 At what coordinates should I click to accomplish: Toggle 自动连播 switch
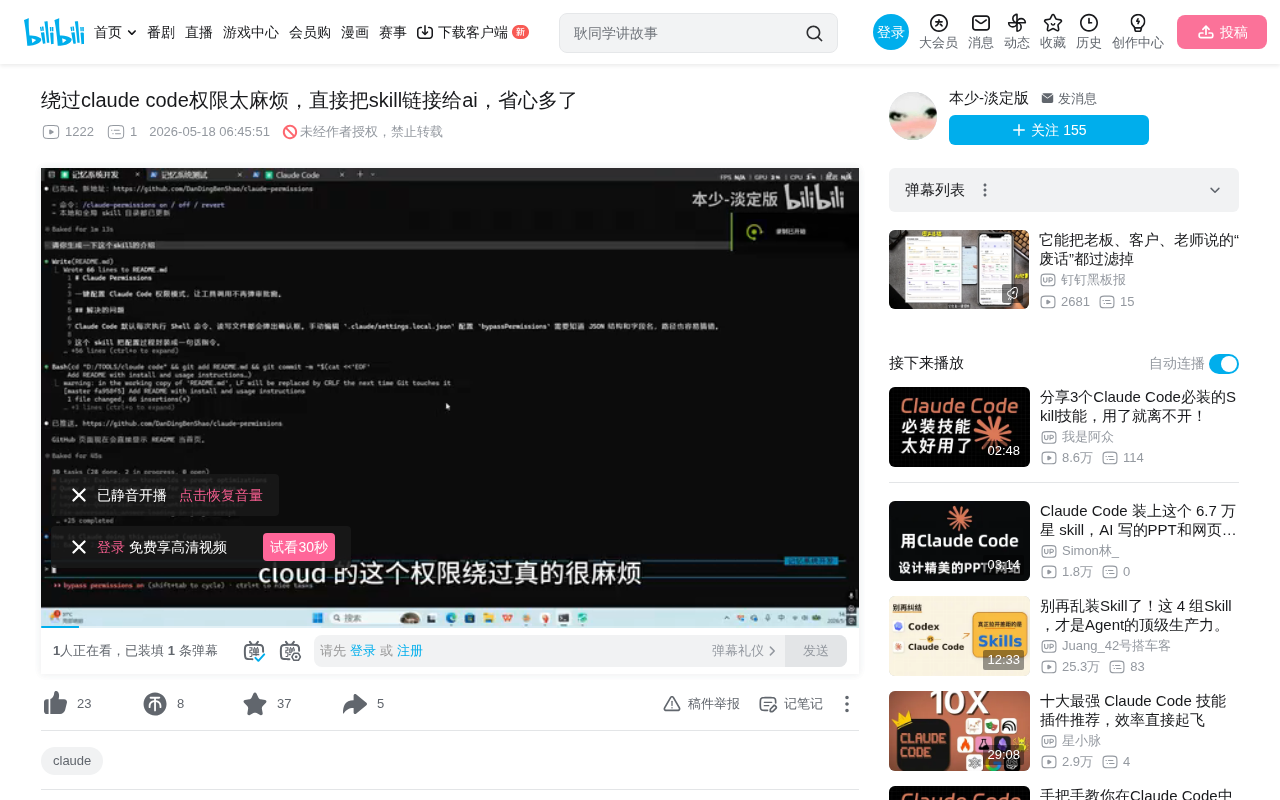pos(1224,364)
